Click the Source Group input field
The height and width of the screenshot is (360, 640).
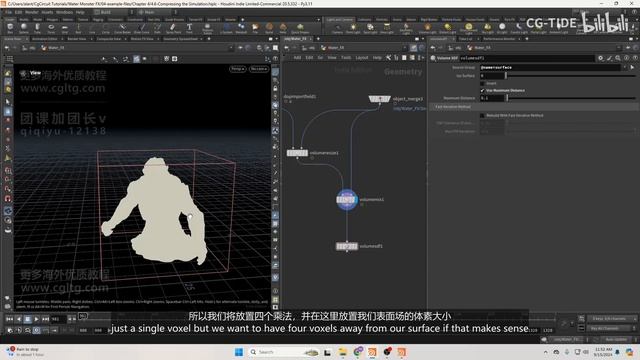550,67
